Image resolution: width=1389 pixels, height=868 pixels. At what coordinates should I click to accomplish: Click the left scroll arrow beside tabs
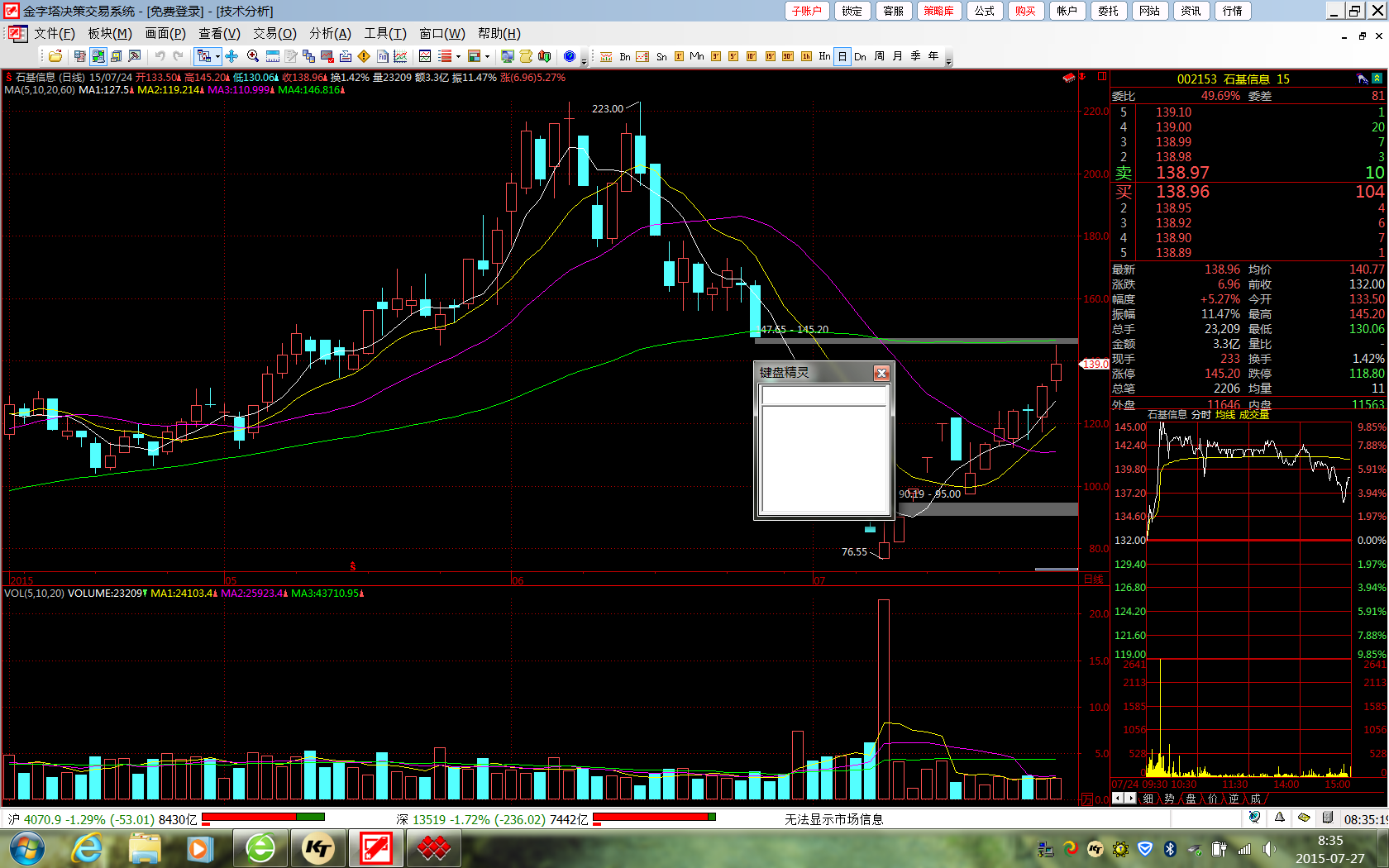[x=1118, y=799]
